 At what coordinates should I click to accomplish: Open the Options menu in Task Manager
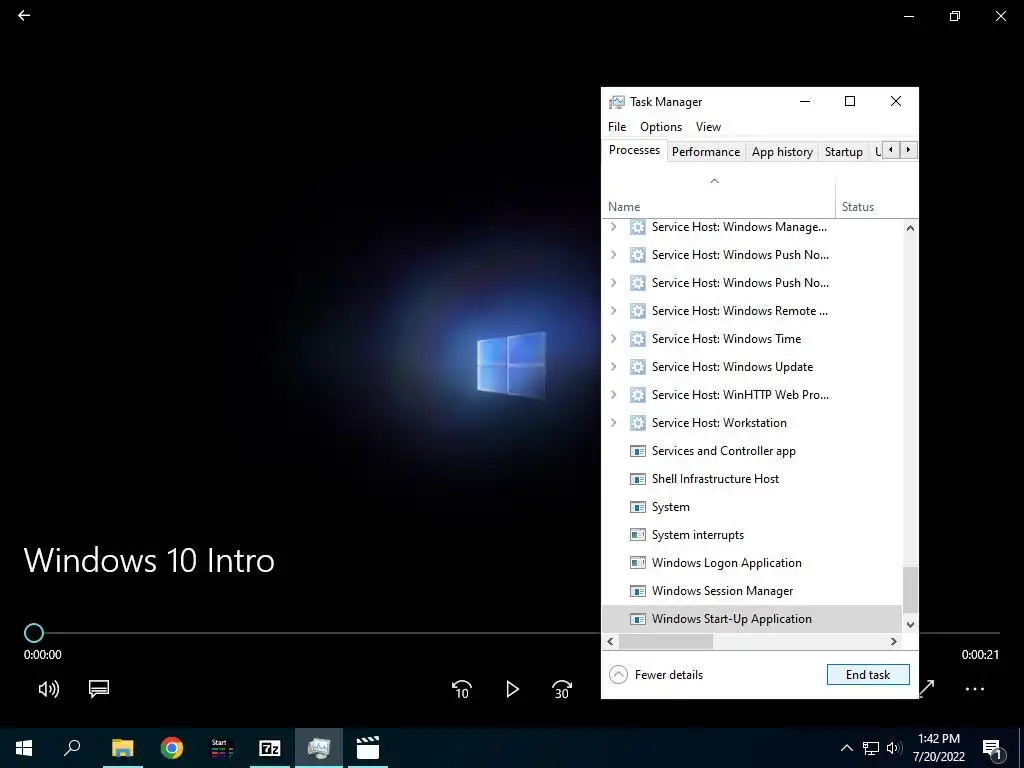tap(661, 127)
